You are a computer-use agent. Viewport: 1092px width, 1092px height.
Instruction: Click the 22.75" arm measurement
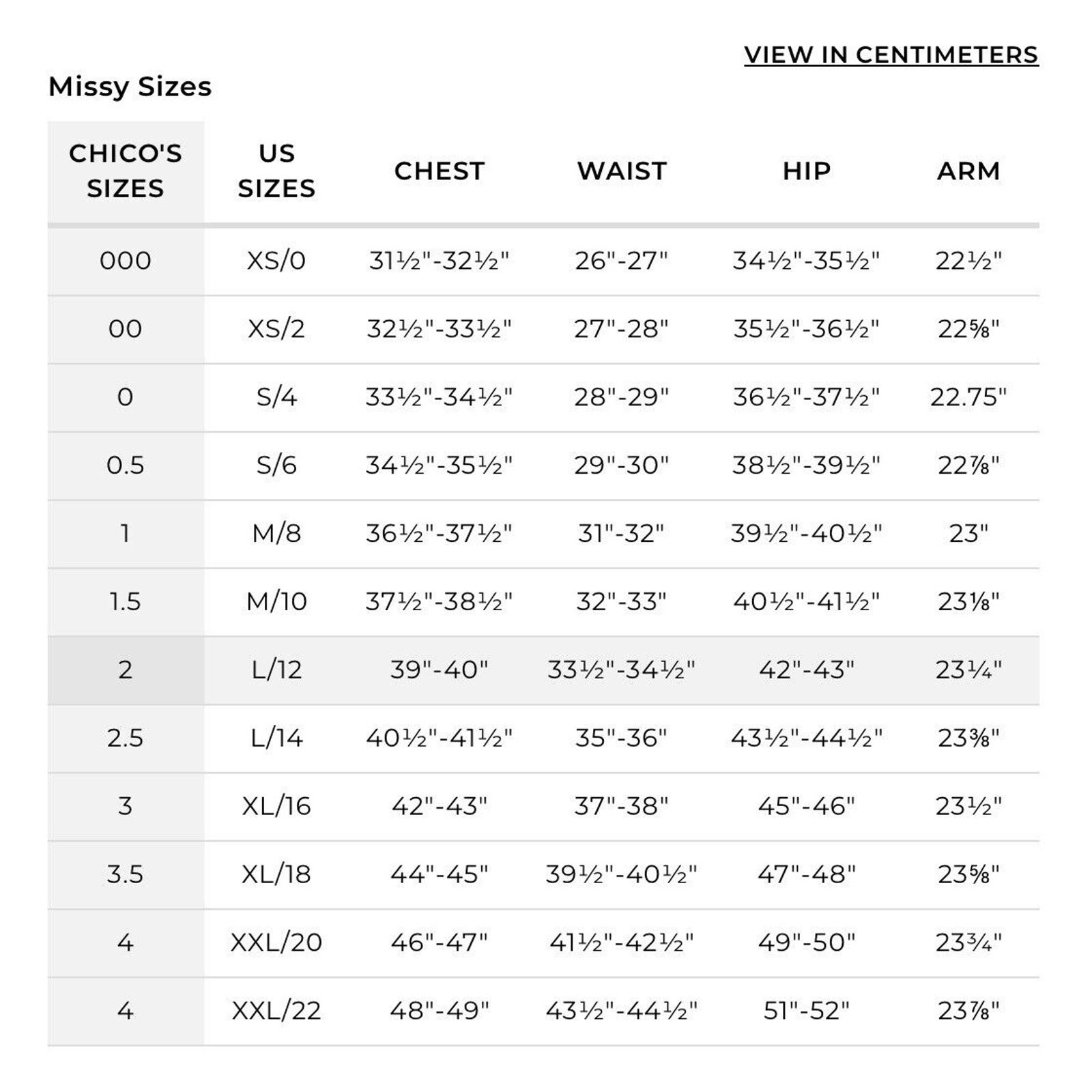[x=968, y=397]
